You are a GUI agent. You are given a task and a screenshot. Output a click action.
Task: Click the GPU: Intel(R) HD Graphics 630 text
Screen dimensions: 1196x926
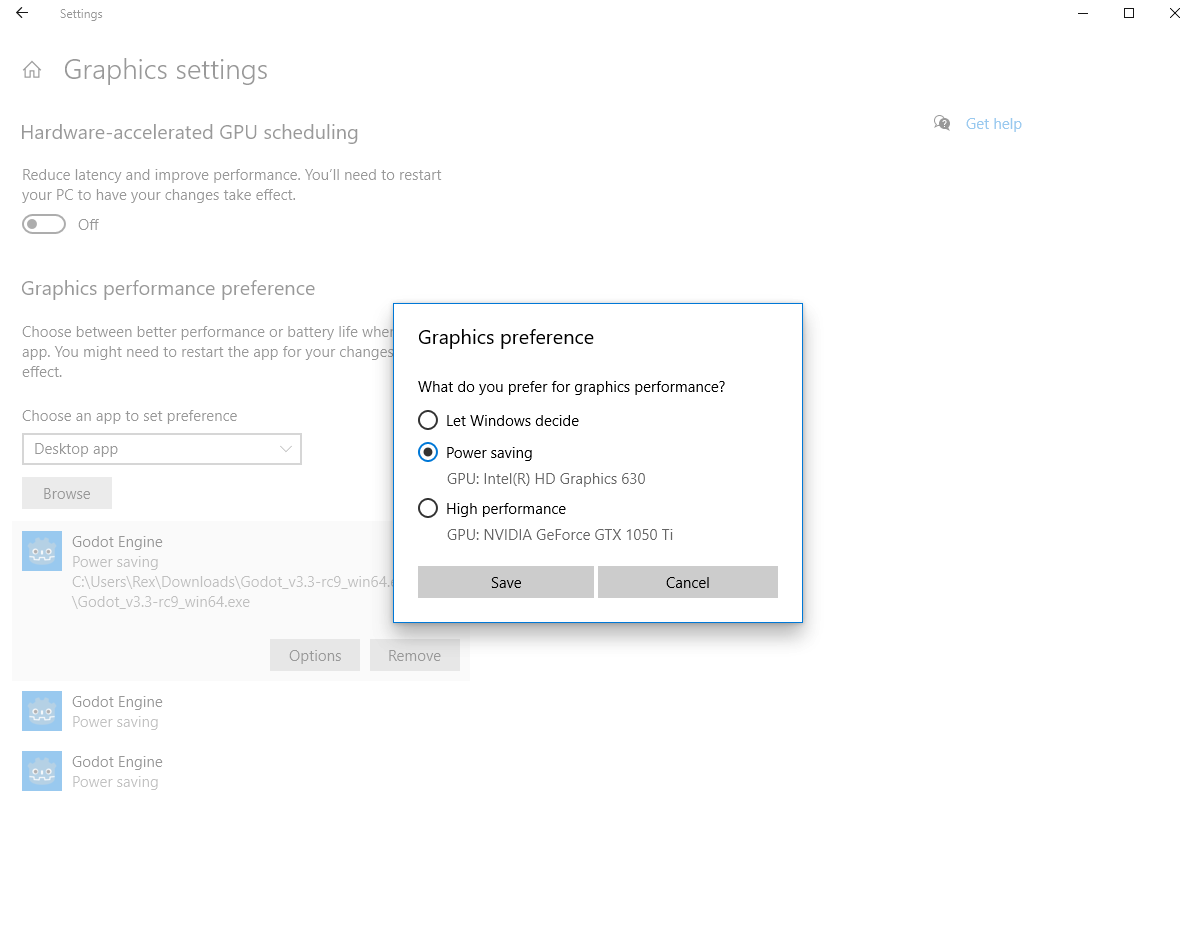pyautogui.click(x=546, y=479)
